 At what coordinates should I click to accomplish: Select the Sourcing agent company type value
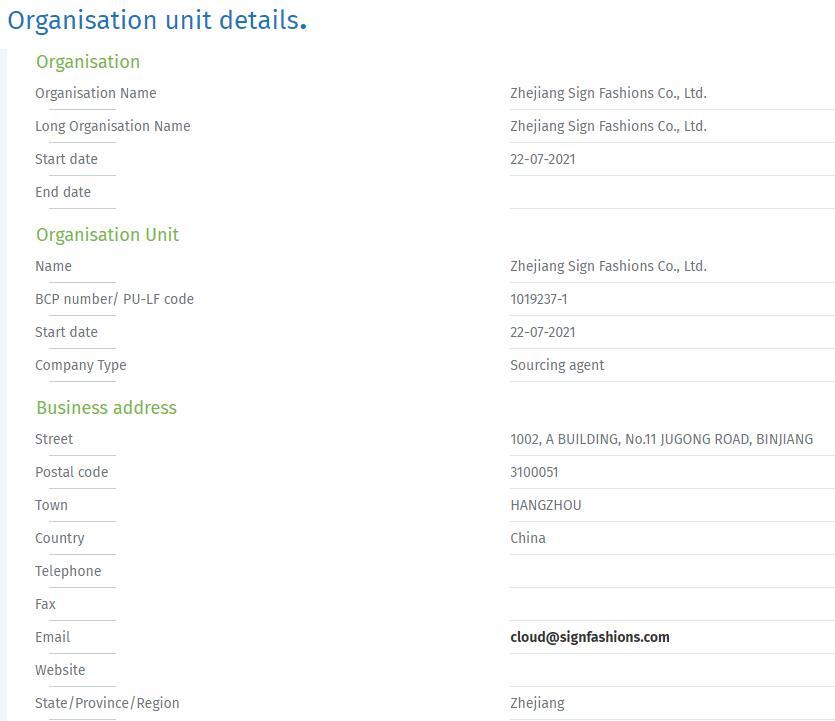click(x=557, y=365)
